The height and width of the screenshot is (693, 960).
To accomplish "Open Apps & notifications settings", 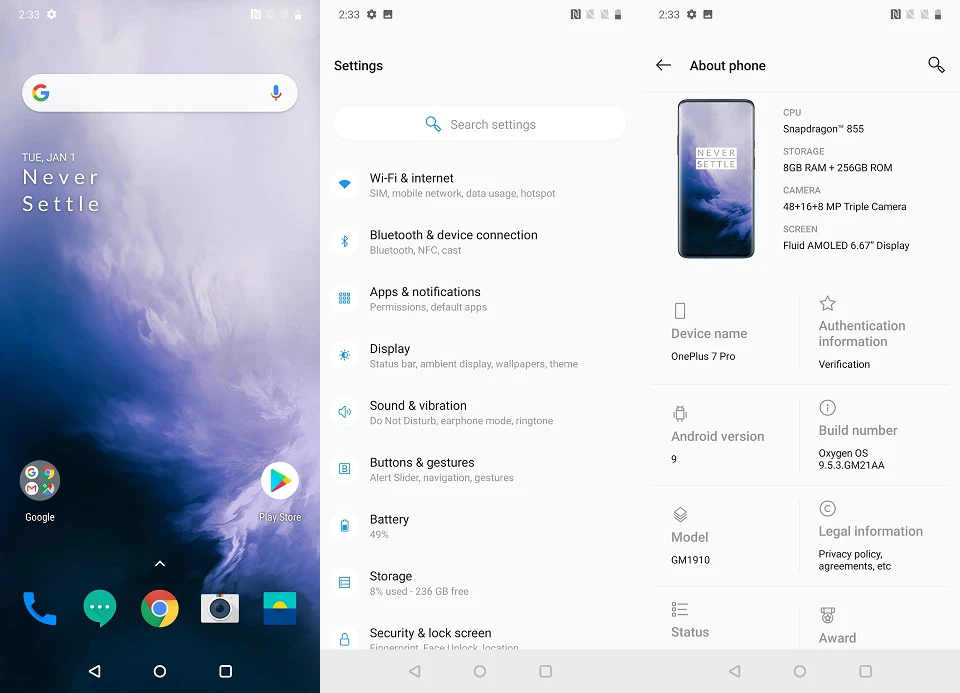I will tap(480, 299).
